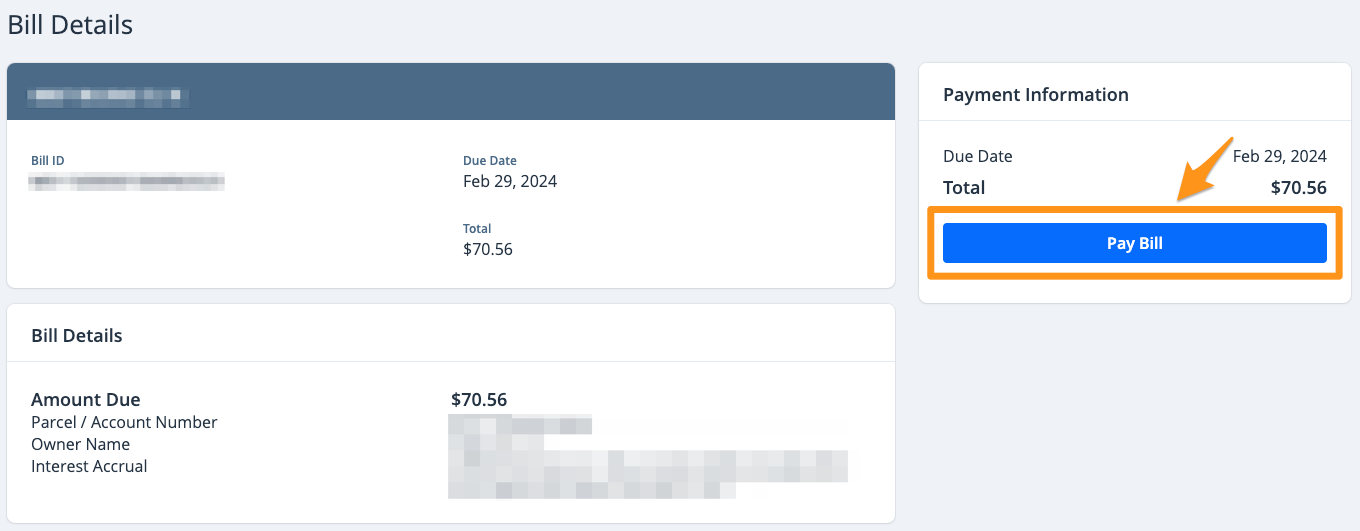Click the Due Date label under the blue banner
The image size is (1360, 531).
coord(489,161)
